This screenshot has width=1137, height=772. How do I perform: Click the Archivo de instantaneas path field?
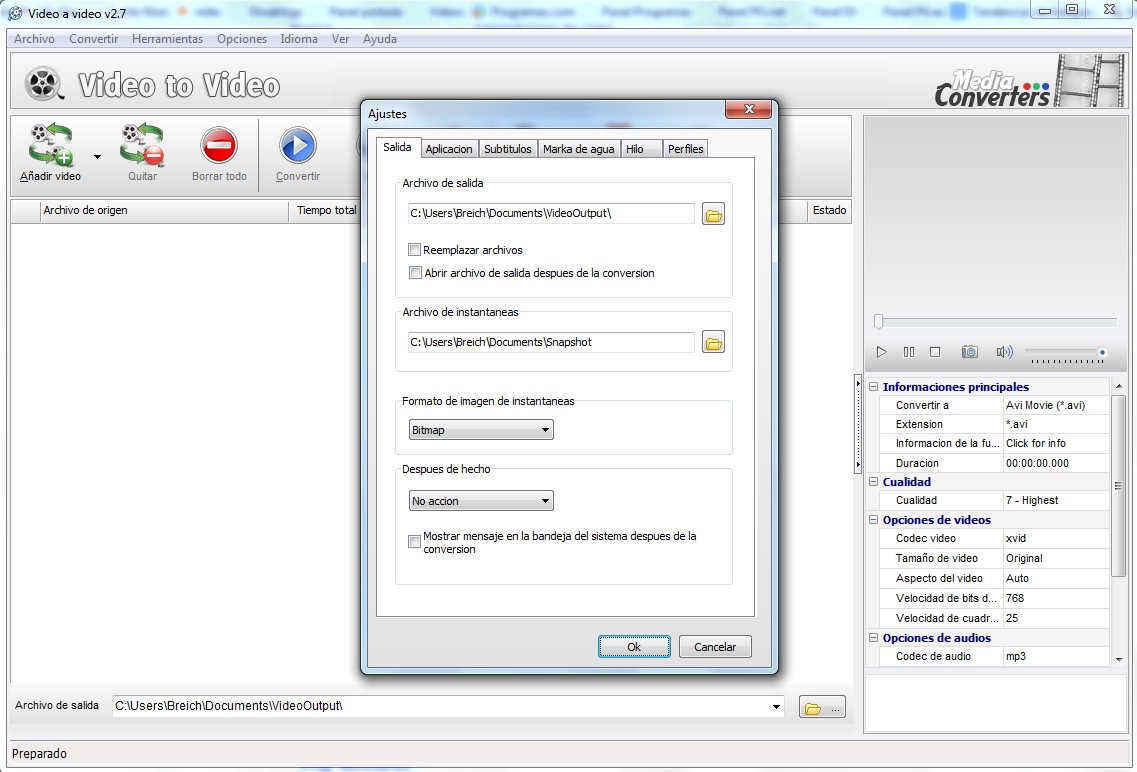tap(551, 342)
